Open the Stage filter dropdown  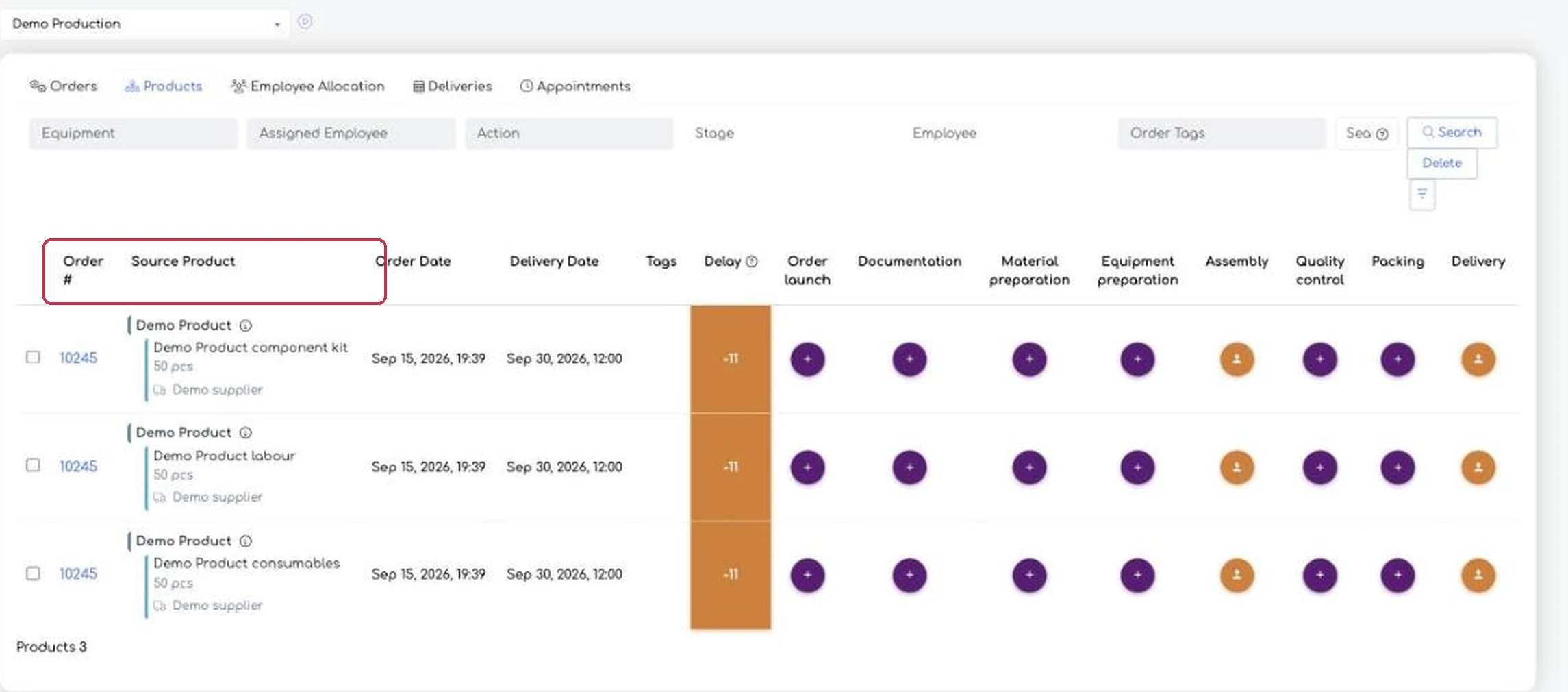click(x=787, y=133)
